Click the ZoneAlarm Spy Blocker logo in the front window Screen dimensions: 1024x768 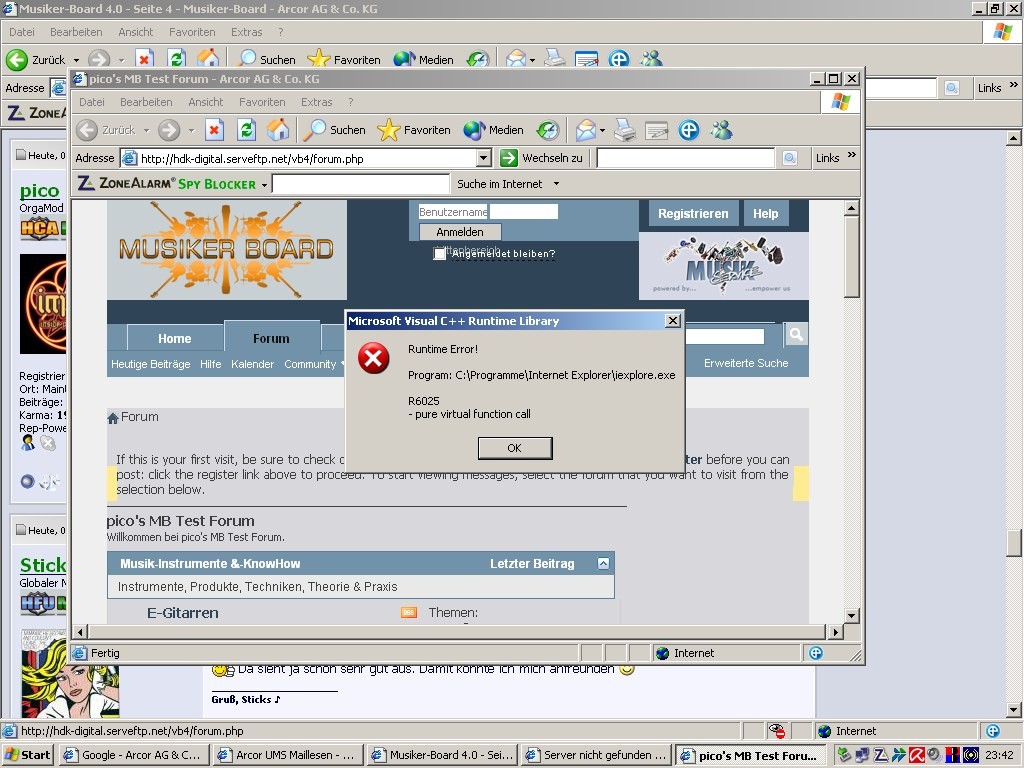point(167,184)
